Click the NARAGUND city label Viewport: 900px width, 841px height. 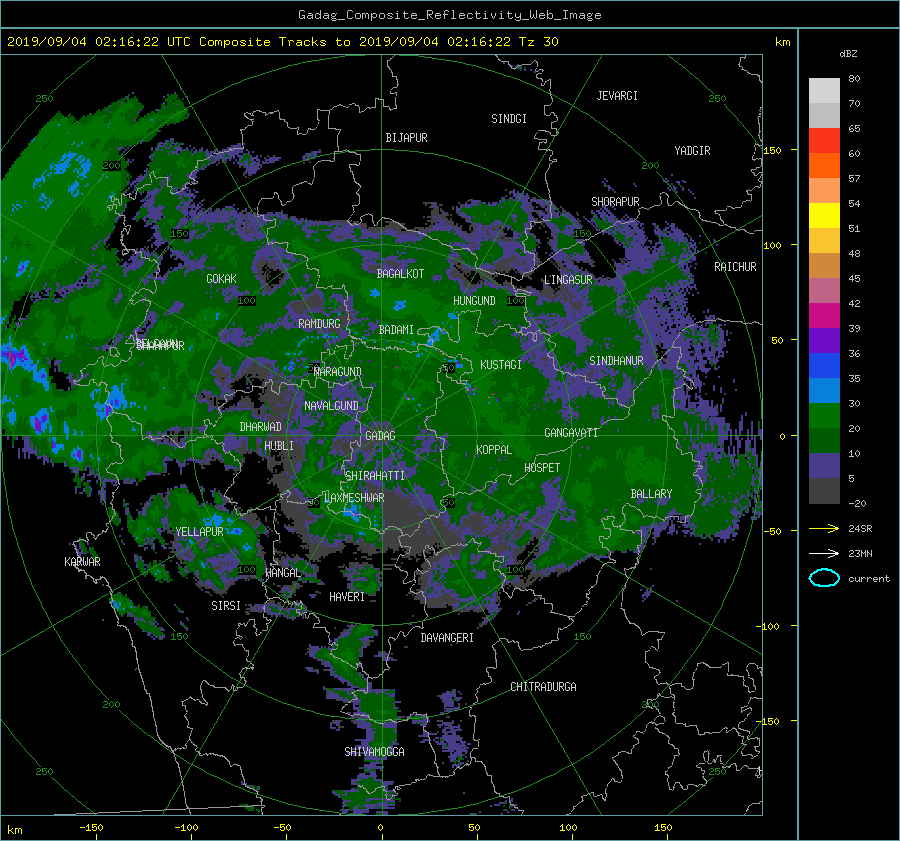pyautogui.click(x=338, y=372)
